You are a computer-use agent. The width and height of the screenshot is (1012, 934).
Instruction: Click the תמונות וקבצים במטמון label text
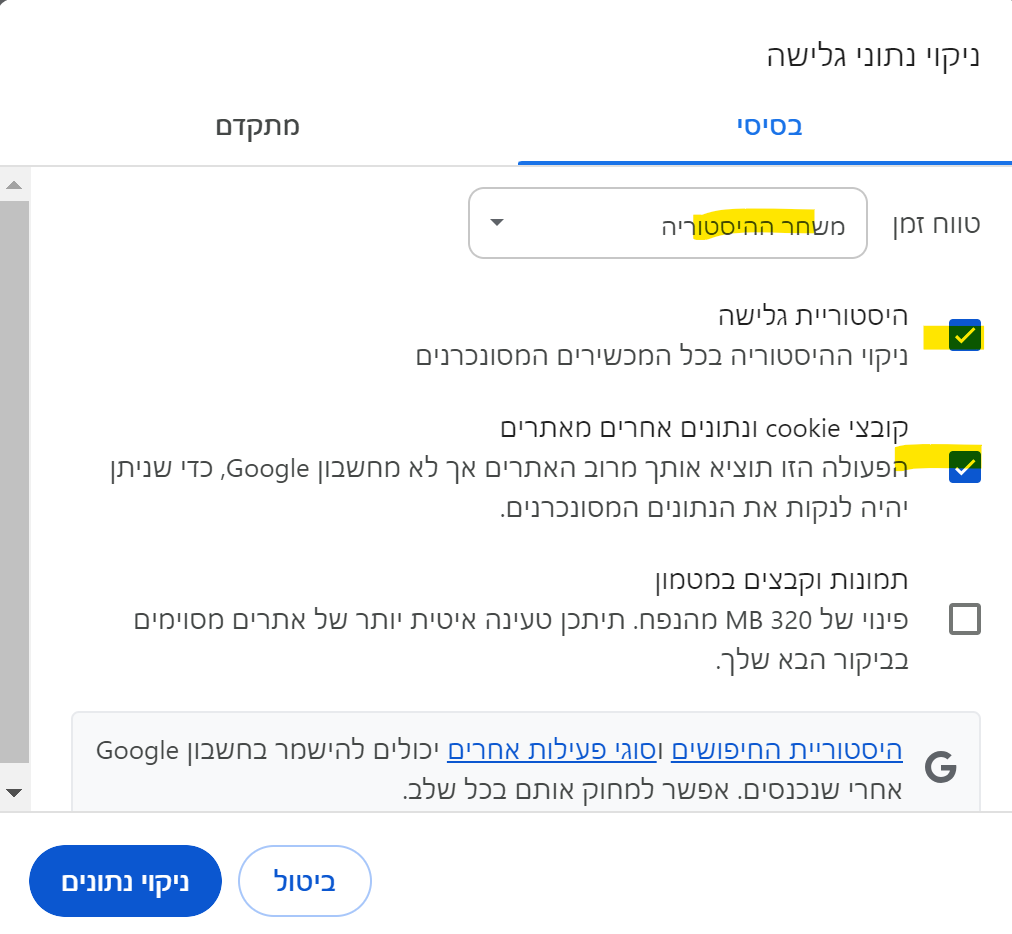click(781, 580)
